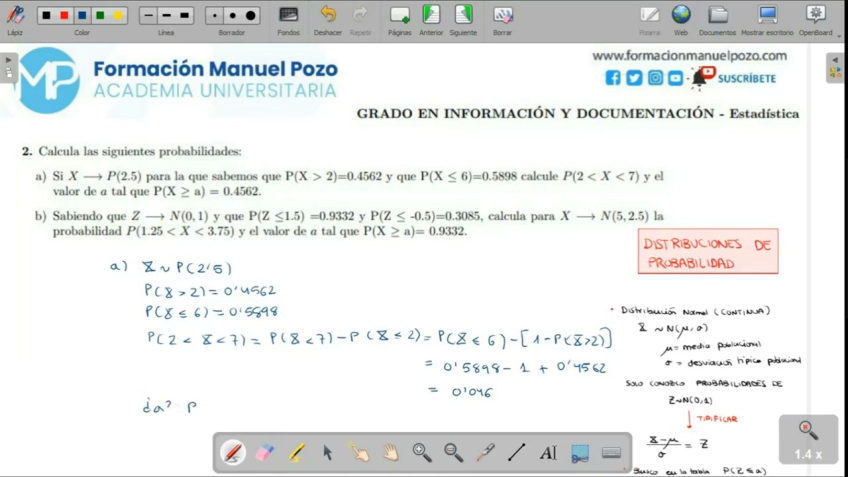The height and width of the screenshot is (477, 848).
Task: Select the interact hand-pointer tool
Action: pyautogui.click(x=359, y=453)
